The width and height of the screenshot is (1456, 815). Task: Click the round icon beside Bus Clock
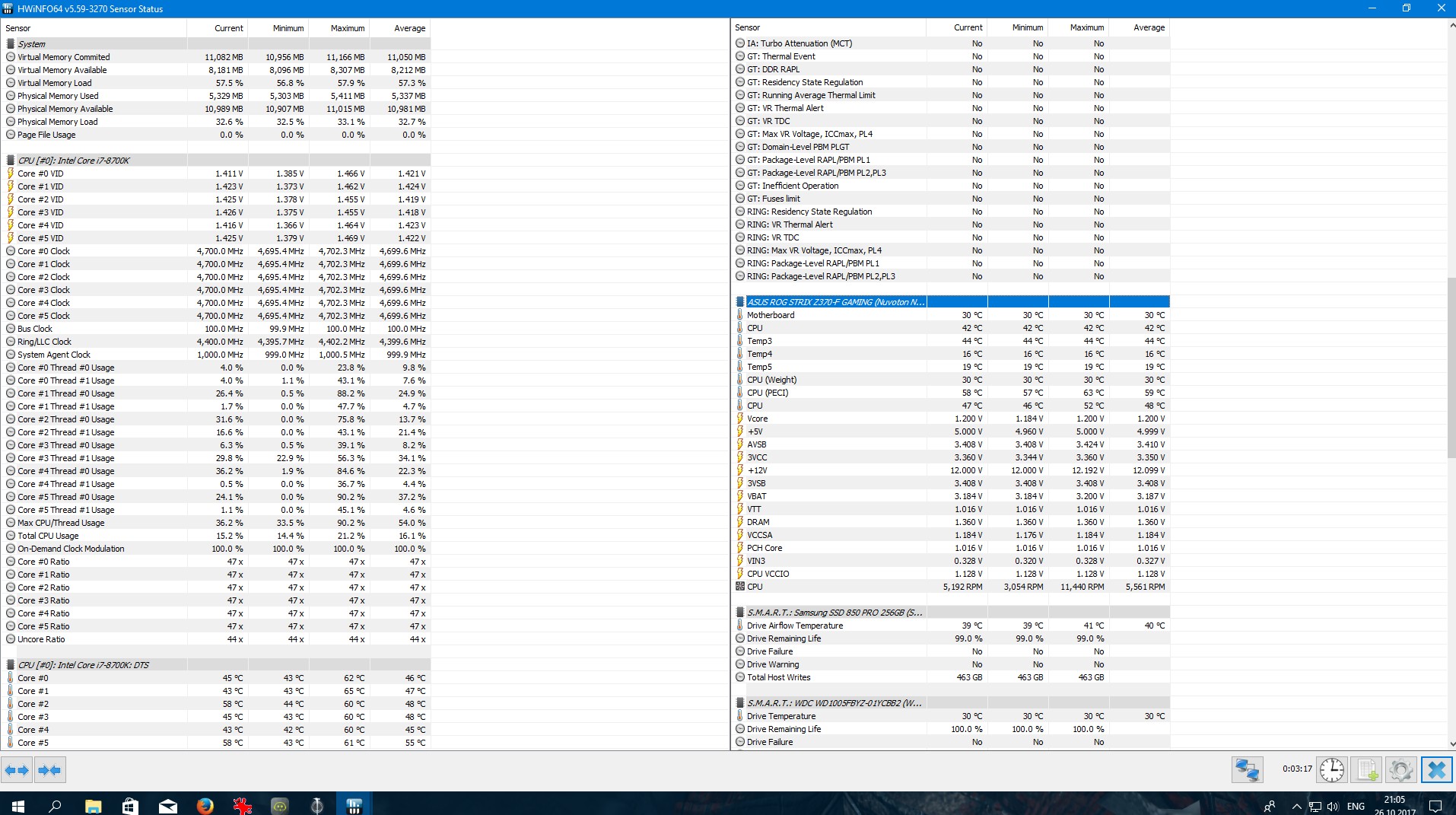(11, 329)
